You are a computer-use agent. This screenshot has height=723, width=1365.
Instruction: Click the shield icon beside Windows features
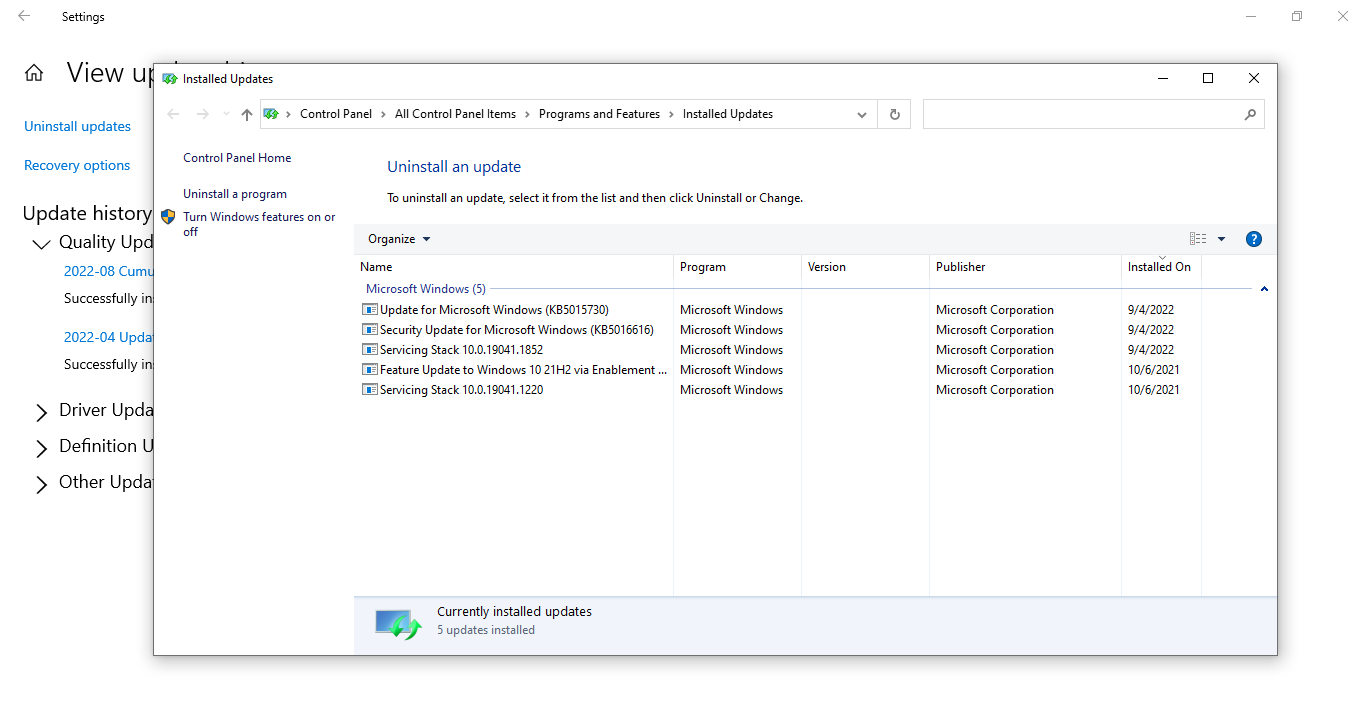click(x=168, y=217)
